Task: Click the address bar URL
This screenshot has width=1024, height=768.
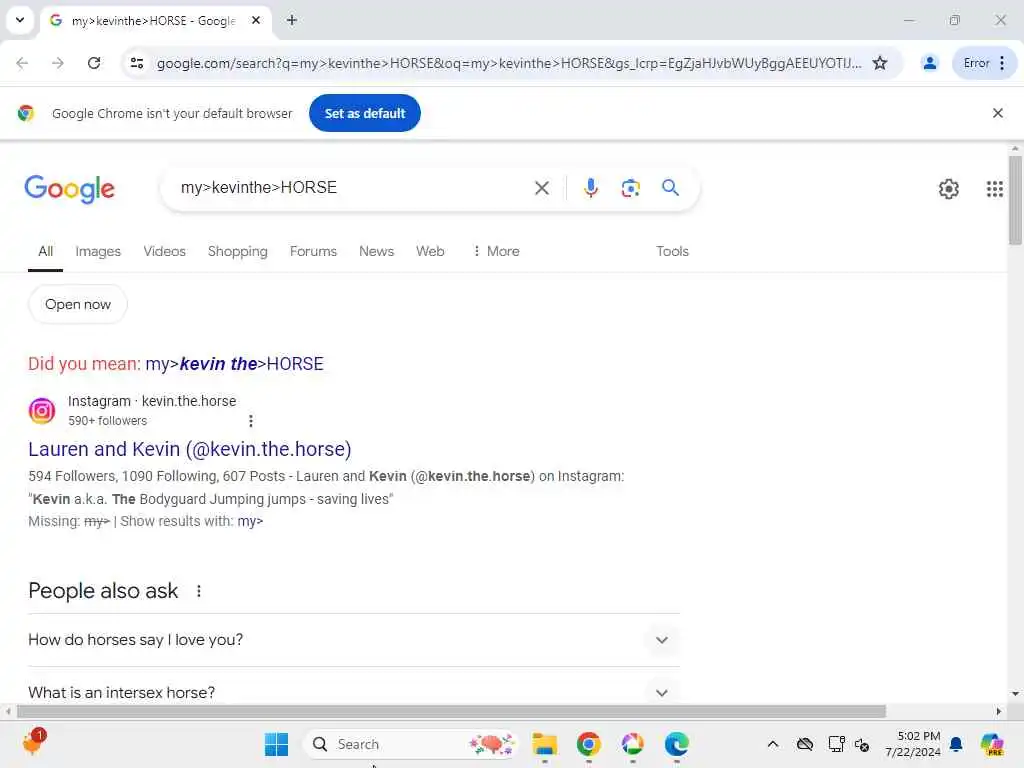Action: 508,63
